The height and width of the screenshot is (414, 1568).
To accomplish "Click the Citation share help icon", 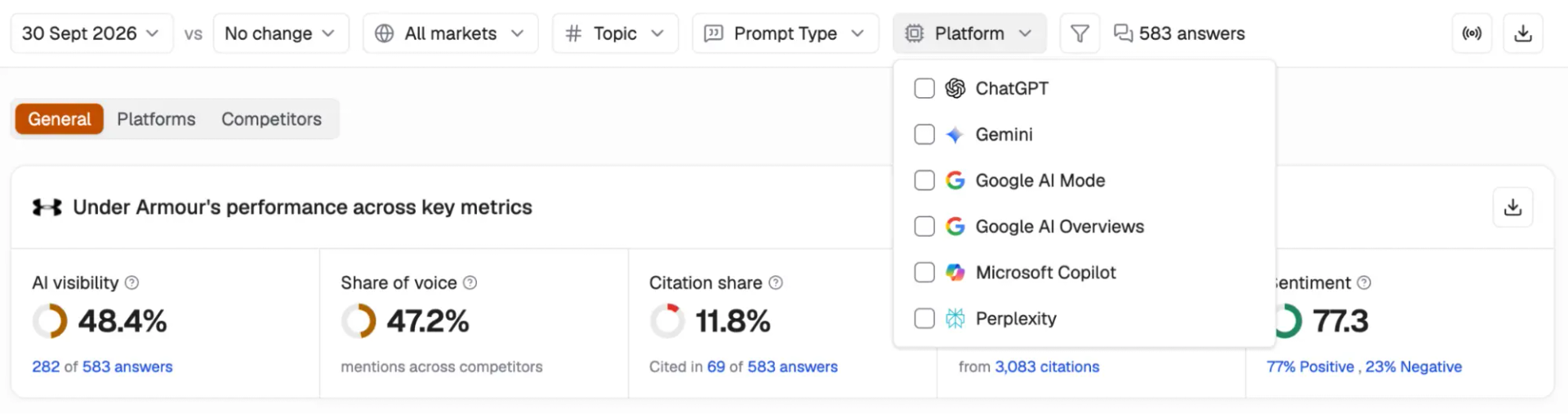I will tap(776, 283).
